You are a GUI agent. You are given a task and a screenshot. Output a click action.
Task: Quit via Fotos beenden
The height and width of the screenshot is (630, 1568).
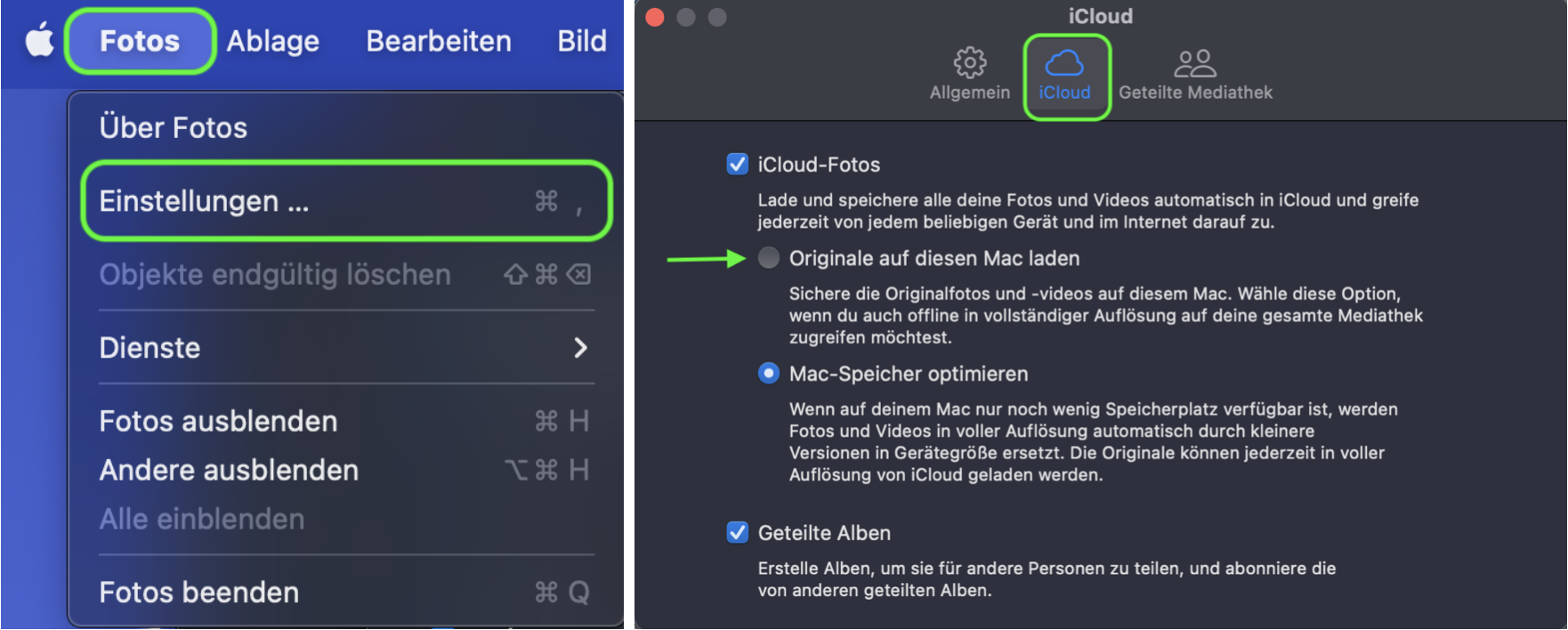199,593
